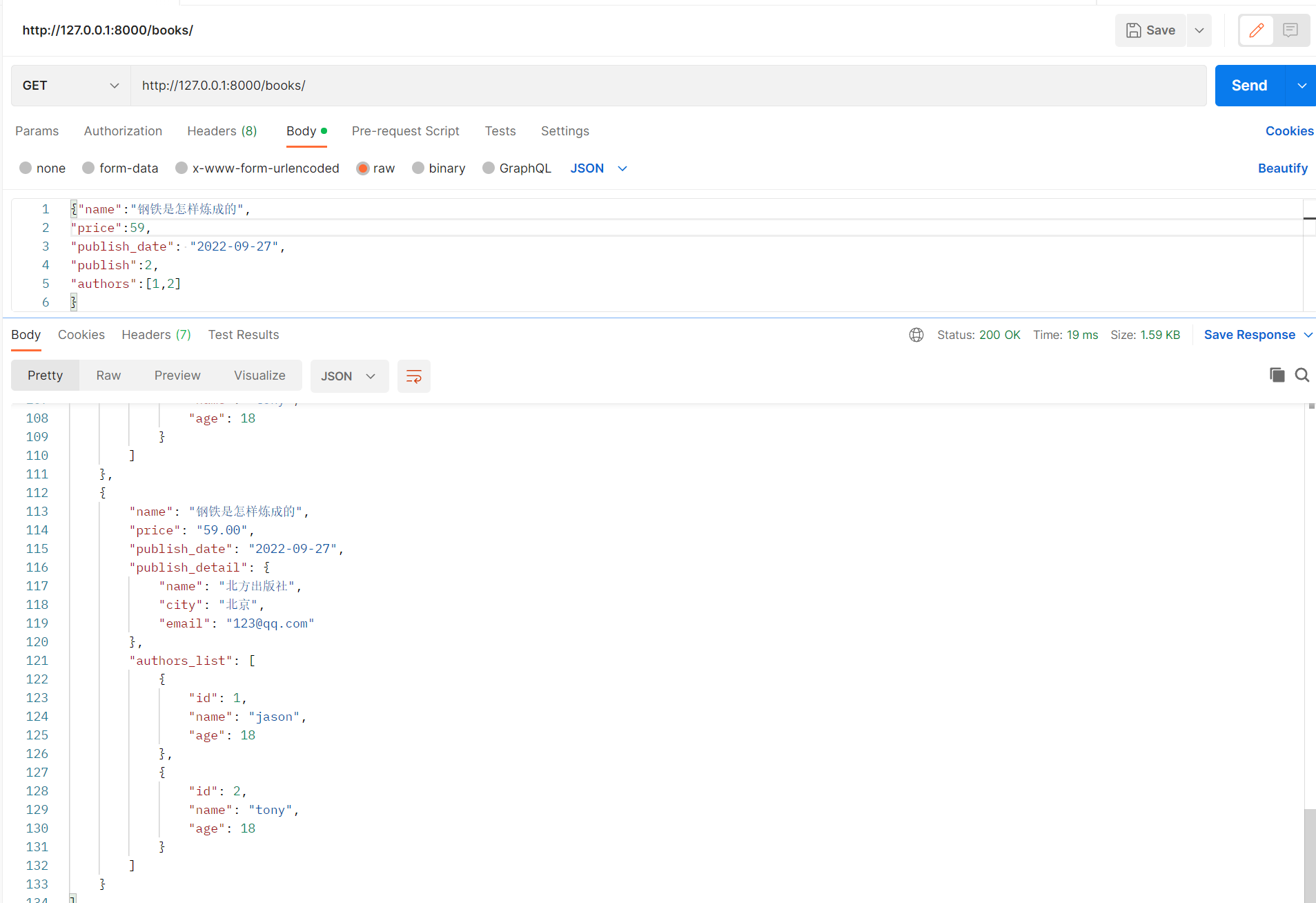Switch to the Authorization tab
The height and width of the screenshot is (903, 1316).
123,131
